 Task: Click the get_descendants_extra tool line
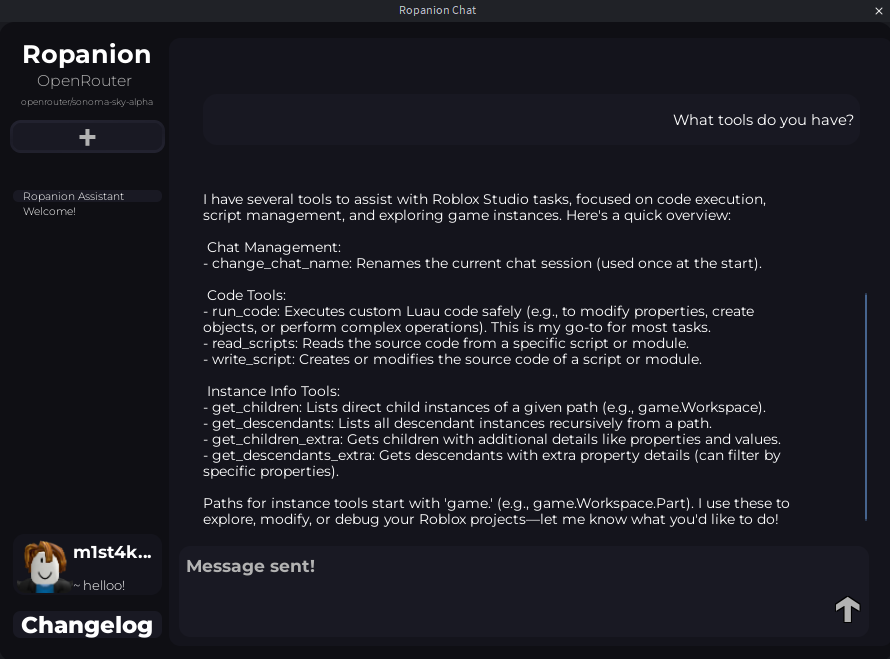pyautogui.click(x=492, y=463)
